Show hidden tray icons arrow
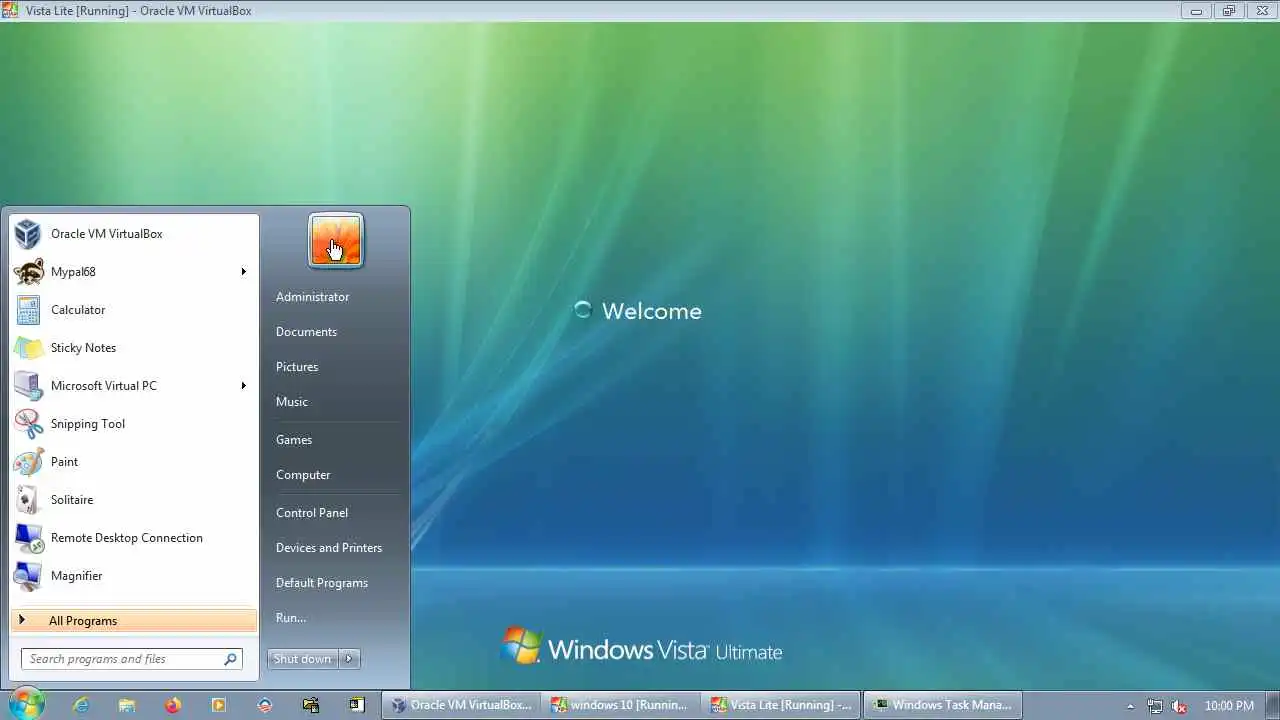 click(1131, 706)
